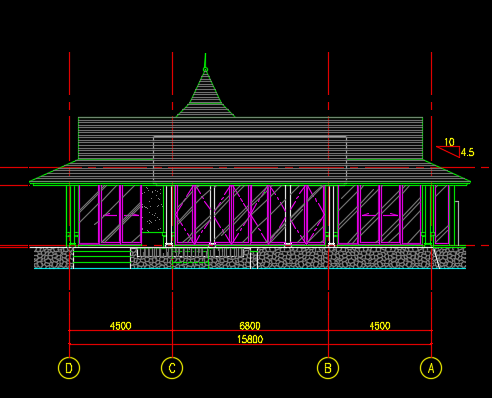Image resolution: width=492 pixels, height=398 pixels.
Task: Select the slope label 4.5
Action: (467, 152)
